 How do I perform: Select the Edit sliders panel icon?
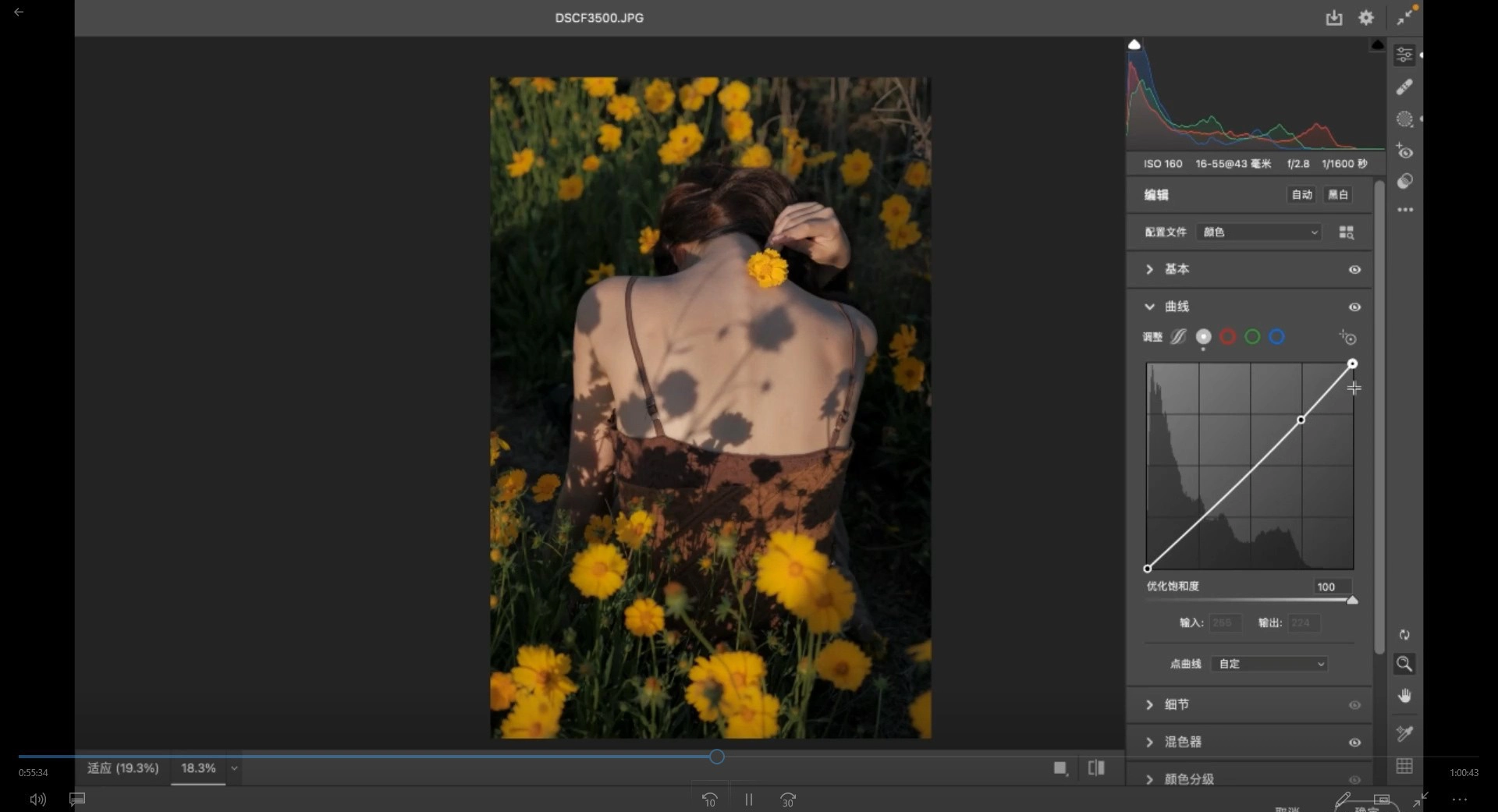(x=1404, y=55)
